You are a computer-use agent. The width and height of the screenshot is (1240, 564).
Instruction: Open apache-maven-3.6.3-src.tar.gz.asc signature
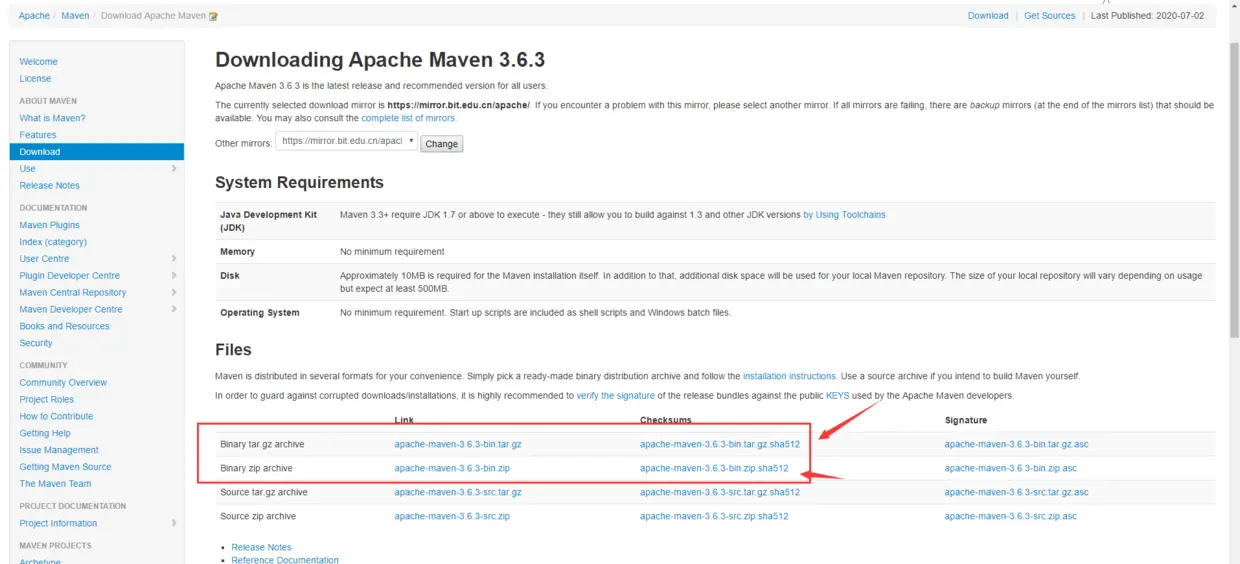(1016, 492)
